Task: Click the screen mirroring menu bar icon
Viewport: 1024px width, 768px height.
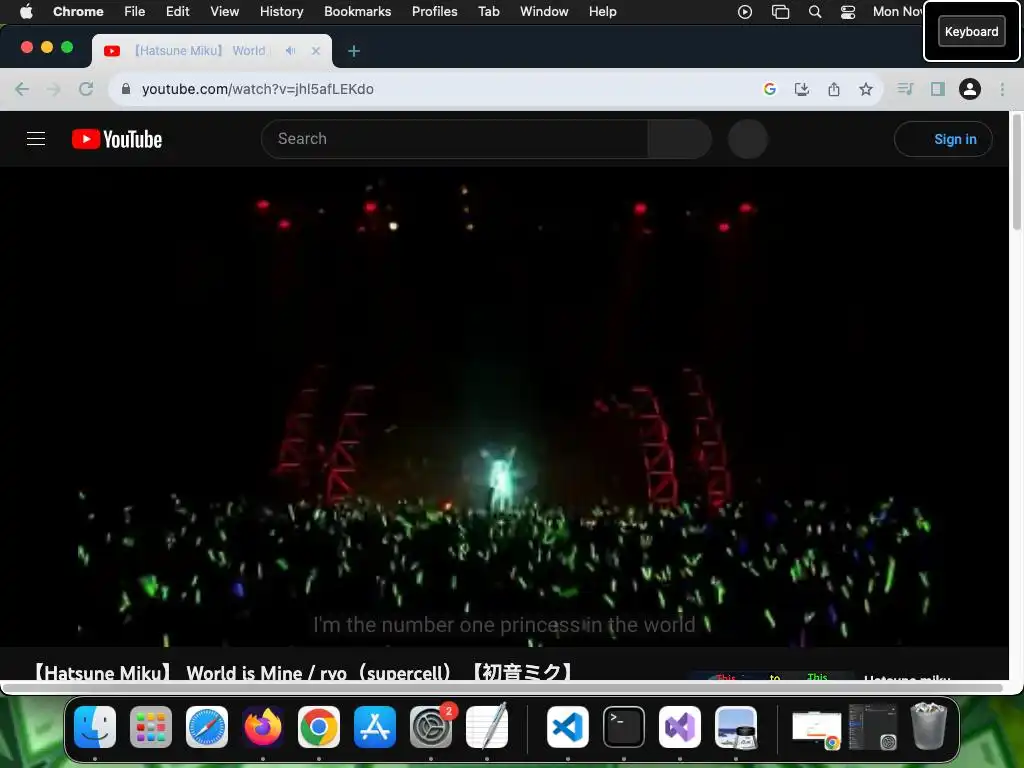Action: coord(780,11)
